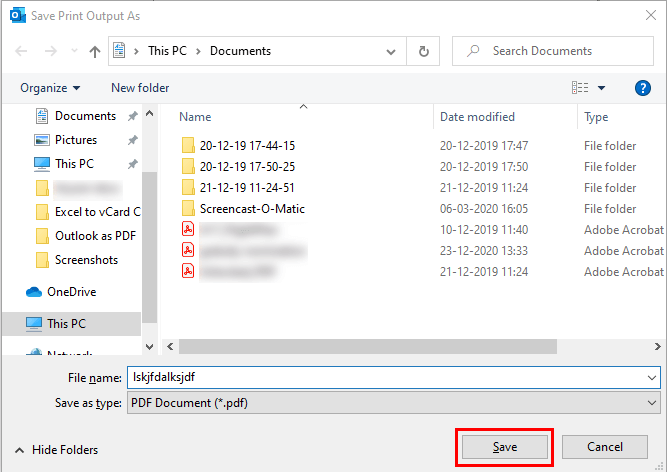Screen dimensions: 667x472
Task: Click navigation pane scroll up arrow
Action: point(149,114)
